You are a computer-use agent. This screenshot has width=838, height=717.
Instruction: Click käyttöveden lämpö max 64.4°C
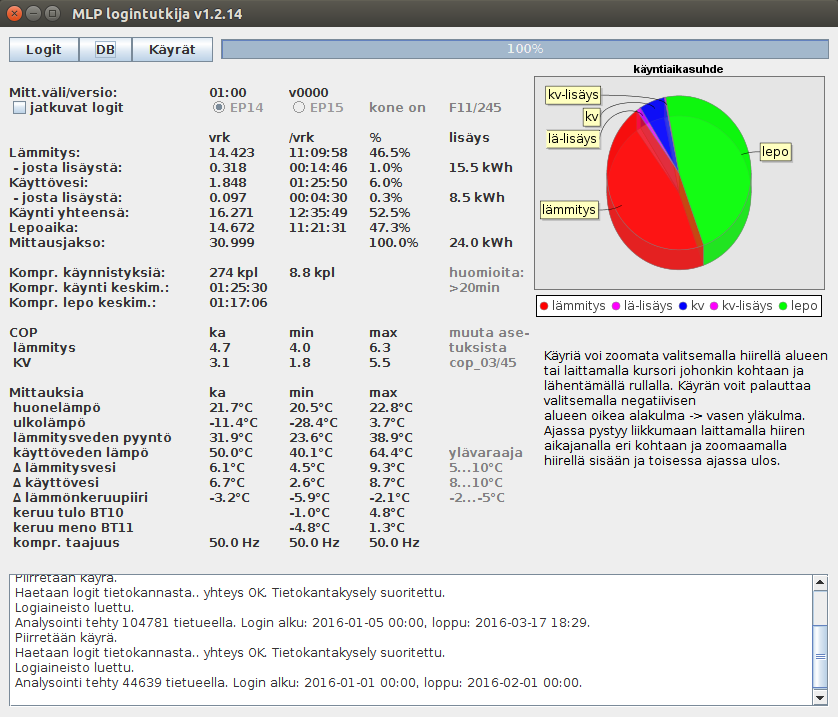(x=391, y=453)
